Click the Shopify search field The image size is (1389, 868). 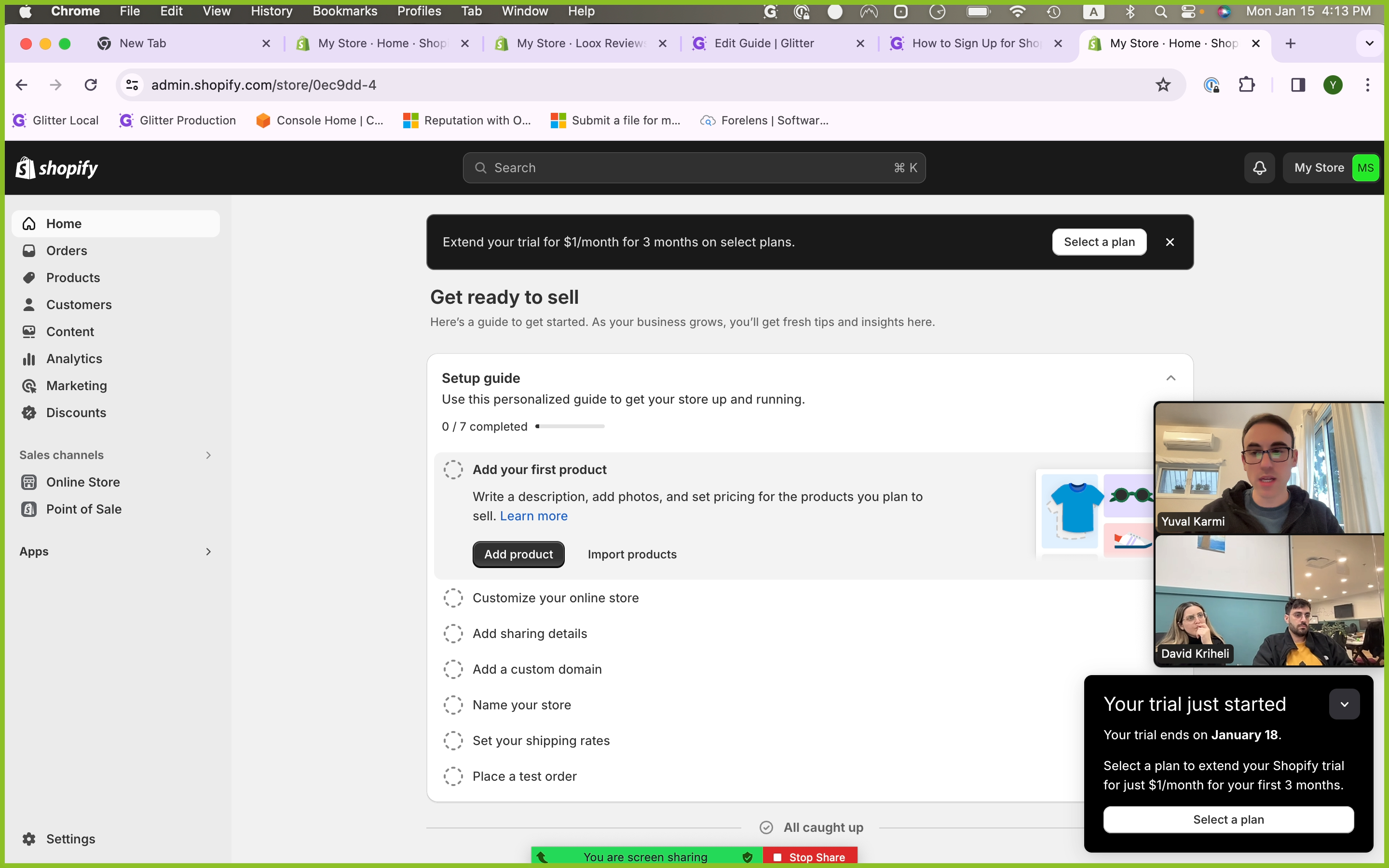pos(694,168)
